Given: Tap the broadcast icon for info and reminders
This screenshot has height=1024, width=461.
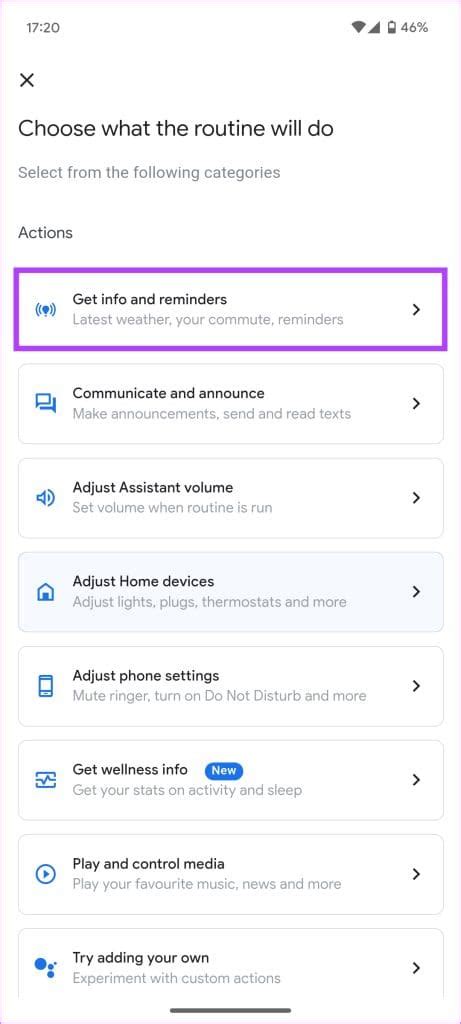Looking at the screenshot, I should pyautogui.click(x=45, y=310).
